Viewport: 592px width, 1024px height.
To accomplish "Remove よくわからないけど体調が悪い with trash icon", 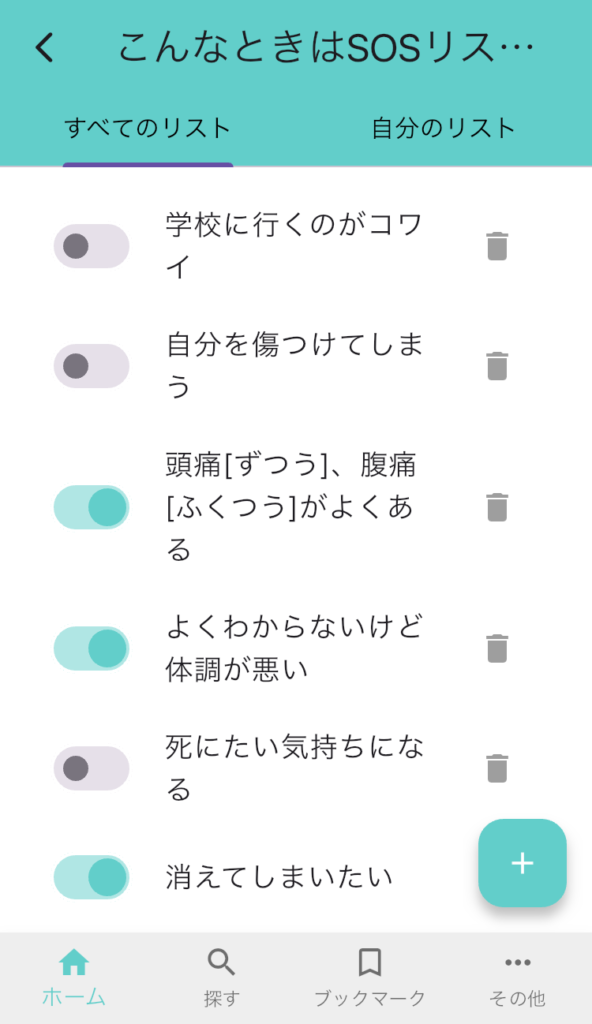I will tap(497, 648).
